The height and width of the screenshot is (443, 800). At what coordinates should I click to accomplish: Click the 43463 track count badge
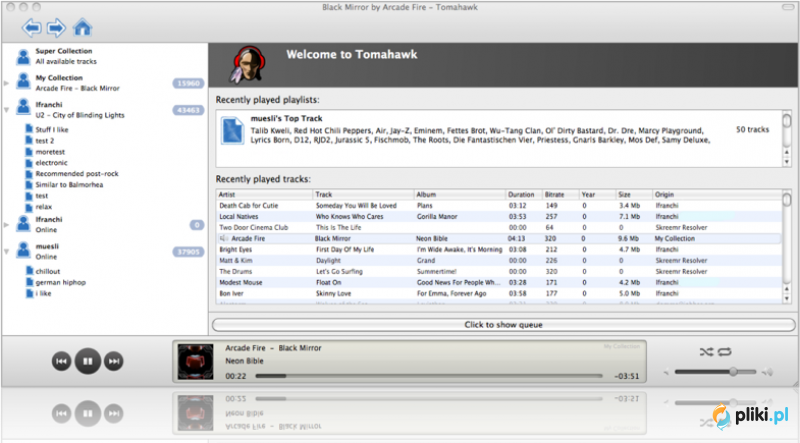tap(188, 110)
